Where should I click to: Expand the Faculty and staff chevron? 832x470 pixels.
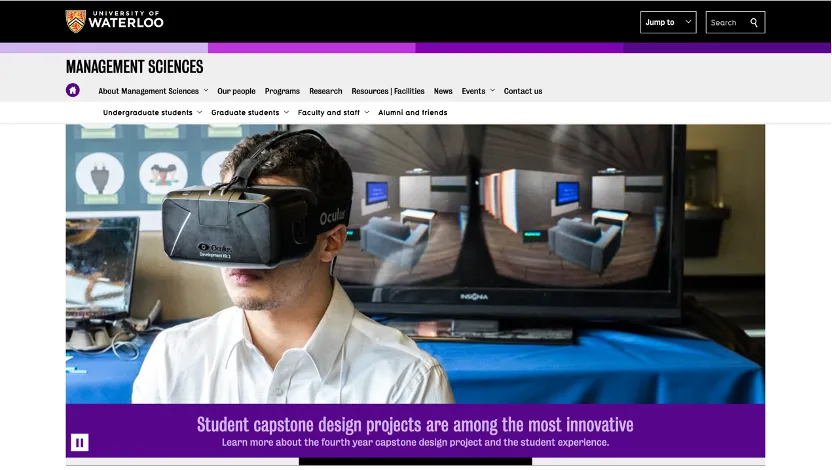(x=367, y=113)
